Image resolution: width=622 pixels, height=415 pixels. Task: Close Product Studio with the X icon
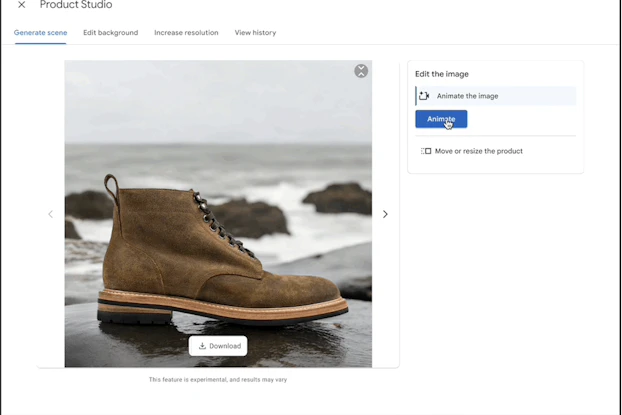click(x=22, y=5)
